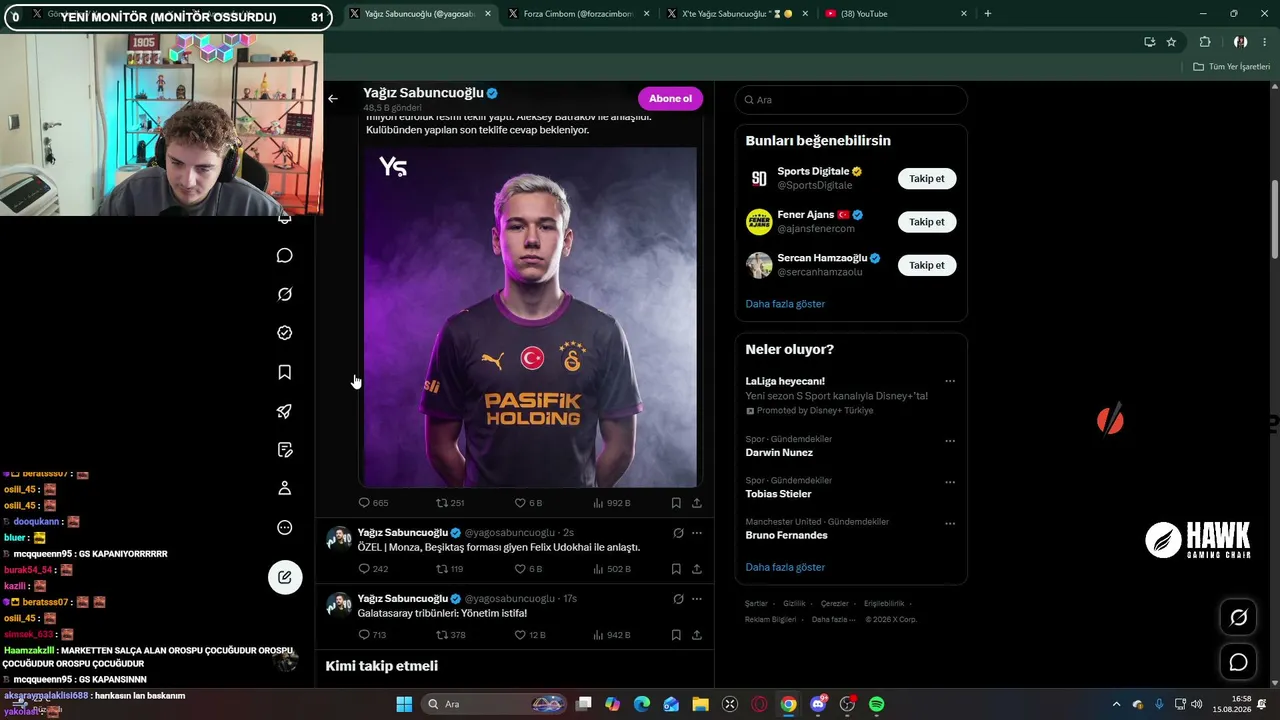Open Discord from the Windows taskbar

click(818, 704)
